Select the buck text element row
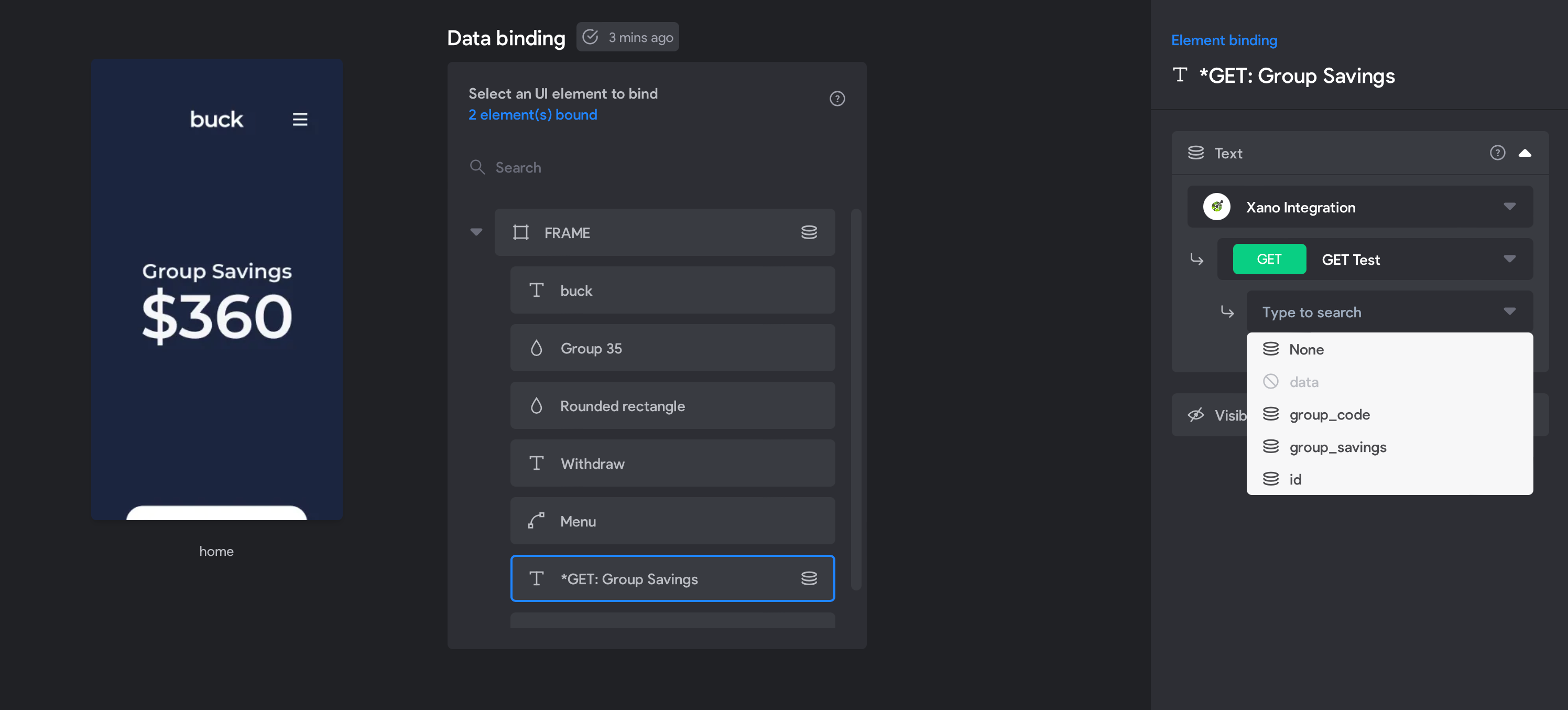The image size is (1568, 710). click(x=672, y=290)
